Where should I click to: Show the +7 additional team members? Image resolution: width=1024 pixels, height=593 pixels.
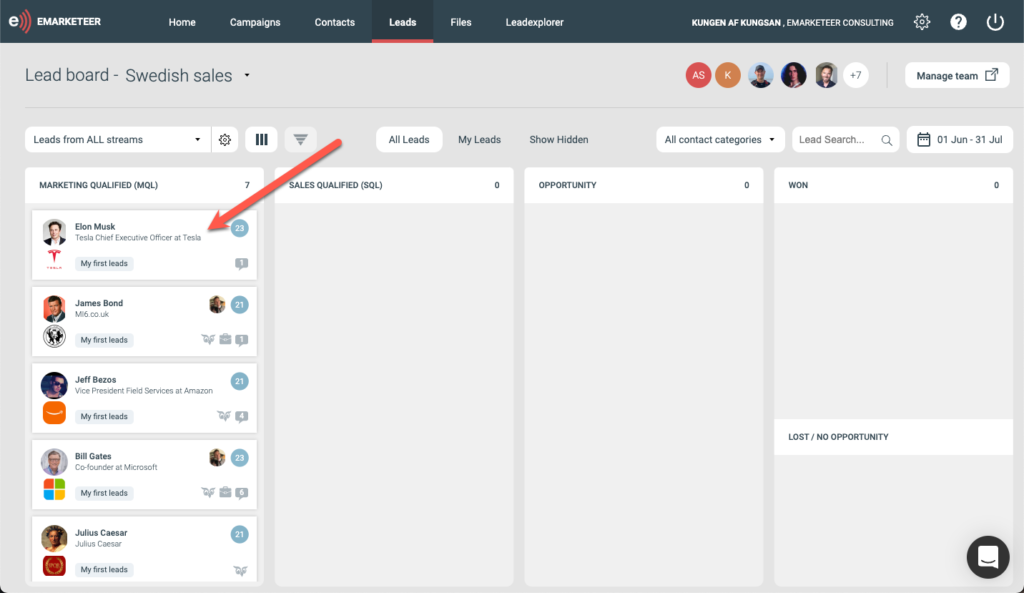pyautogui.click(x=856, y=75)
